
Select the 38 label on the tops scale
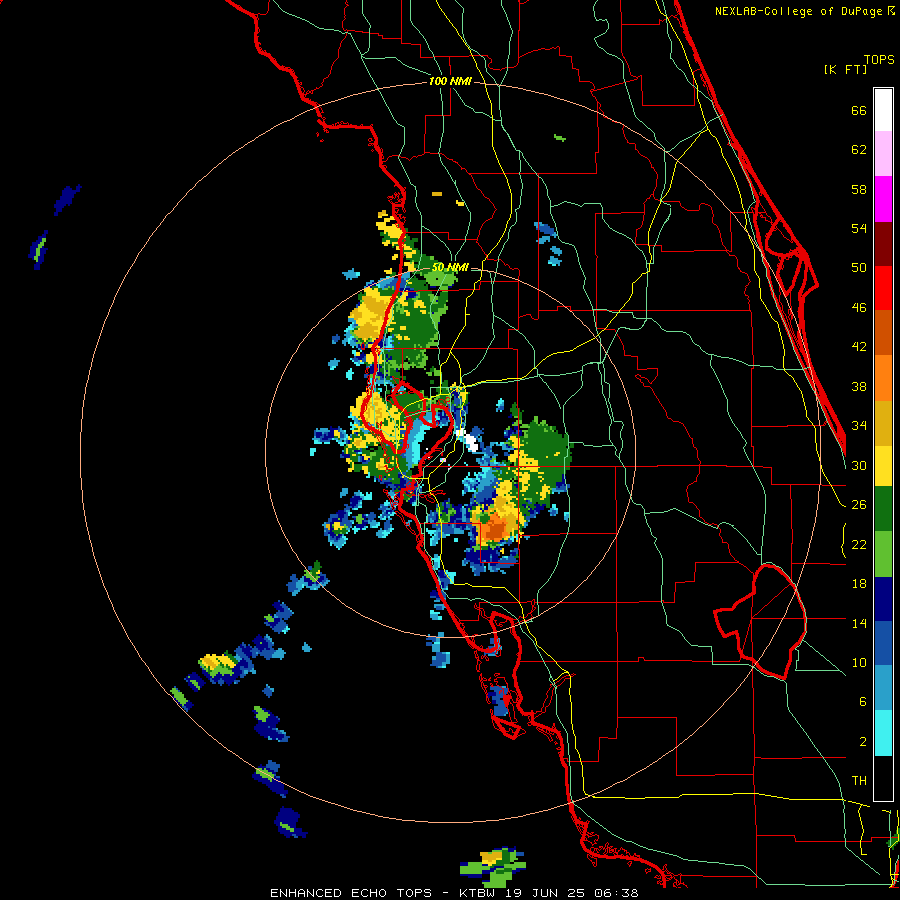click(859, 387)
